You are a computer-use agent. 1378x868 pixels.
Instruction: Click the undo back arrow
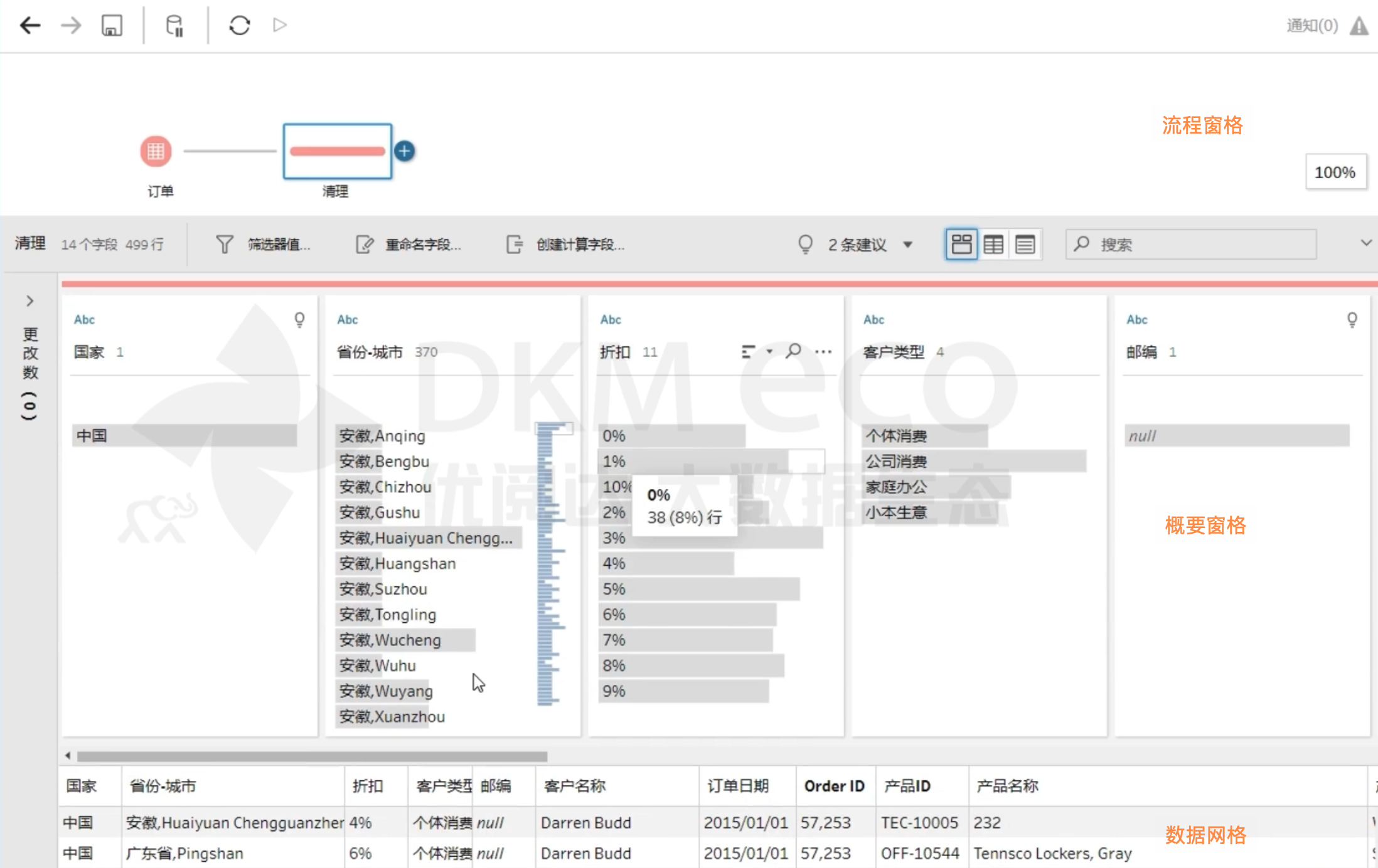tap(29, 25)
